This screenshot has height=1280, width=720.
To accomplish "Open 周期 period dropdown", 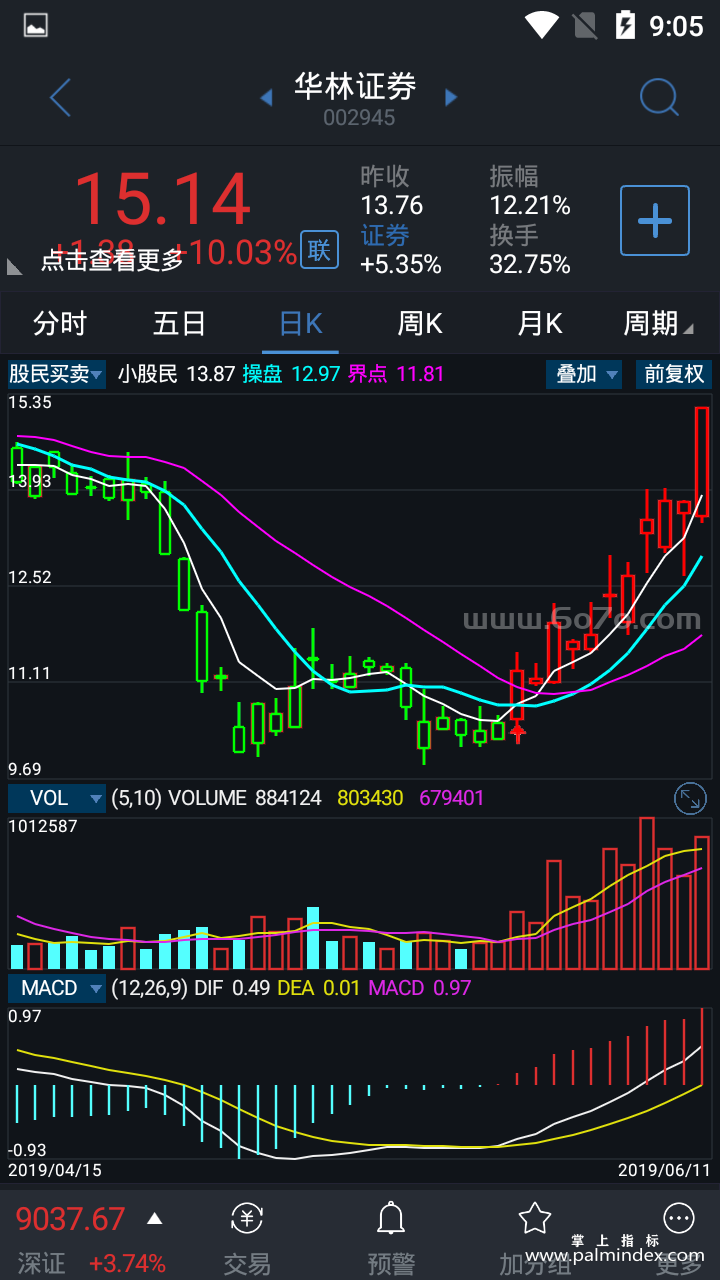I will click(659, 323).
